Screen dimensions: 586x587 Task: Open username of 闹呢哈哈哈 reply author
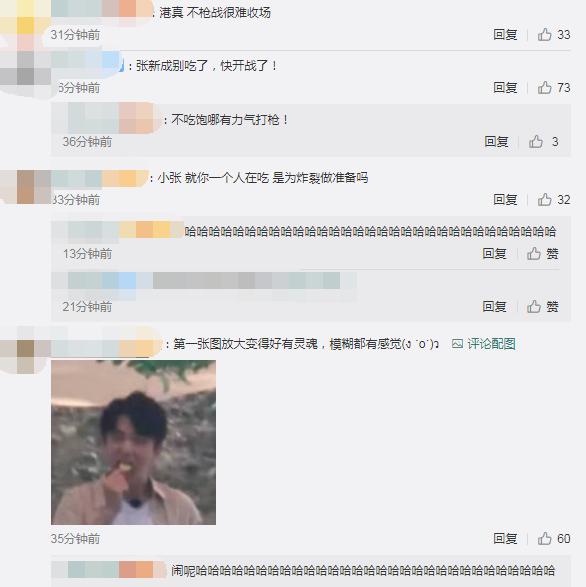[109, 569]
